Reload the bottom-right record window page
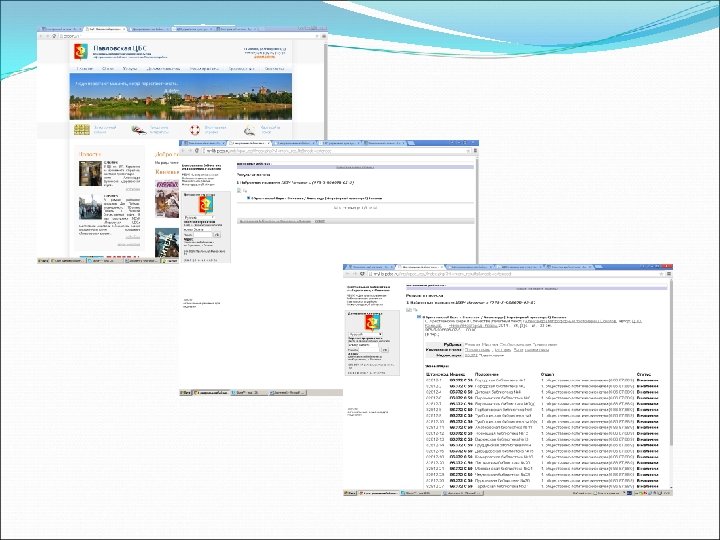The height and width of the screenshot is (540, 720). pyautogui.click(x=362, y=274)
